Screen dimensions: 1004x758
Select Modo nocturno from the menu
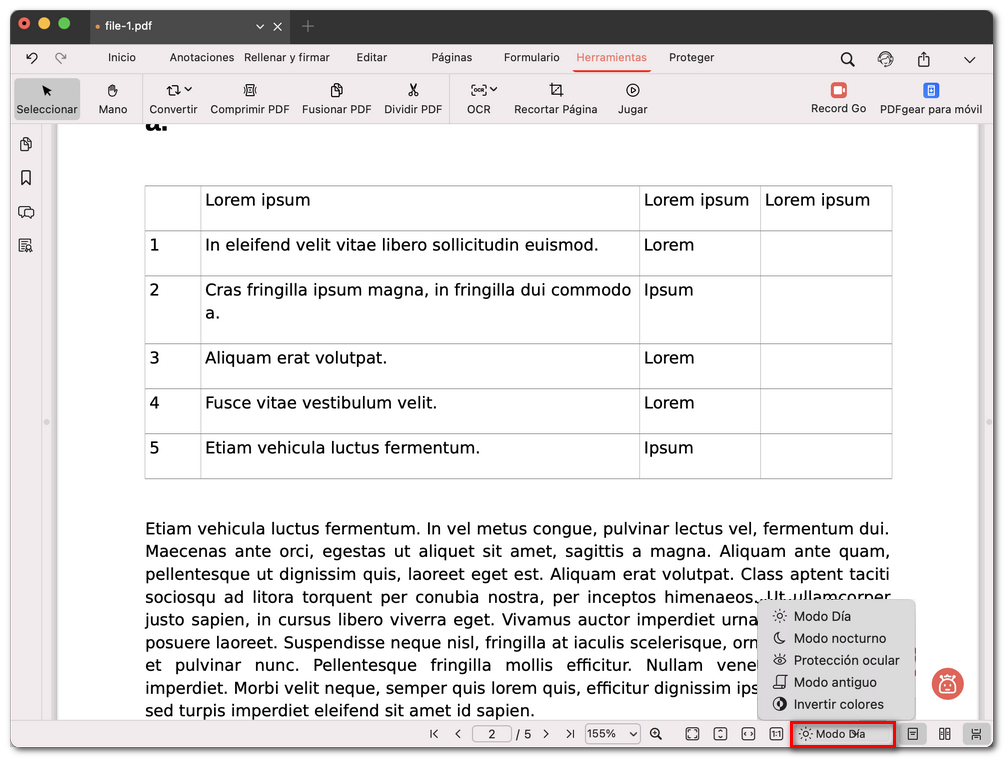(838, 638)
